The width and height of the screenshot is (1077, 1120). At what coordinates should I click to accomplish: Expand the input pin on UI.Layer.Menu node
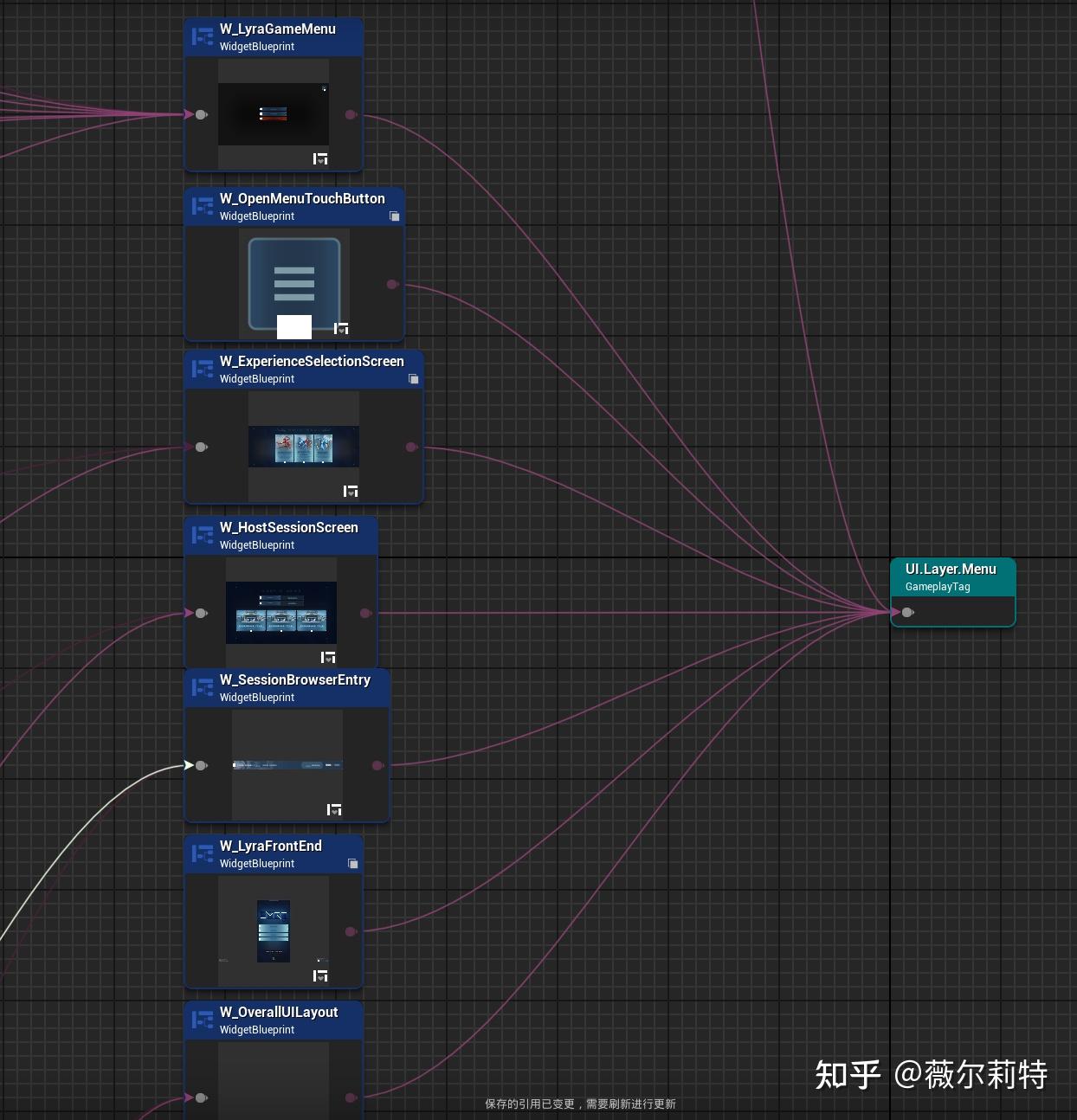(907, 612)
